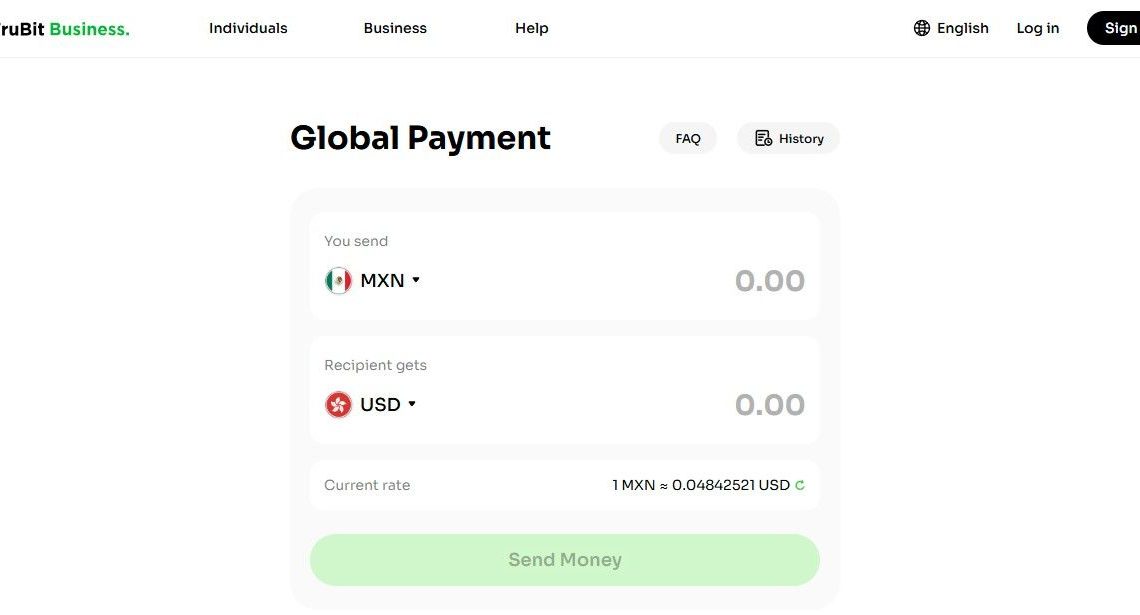The height and width of the screenshot is (615, 1140).
Task: Open the English language selector
Action: coord(951,28)
